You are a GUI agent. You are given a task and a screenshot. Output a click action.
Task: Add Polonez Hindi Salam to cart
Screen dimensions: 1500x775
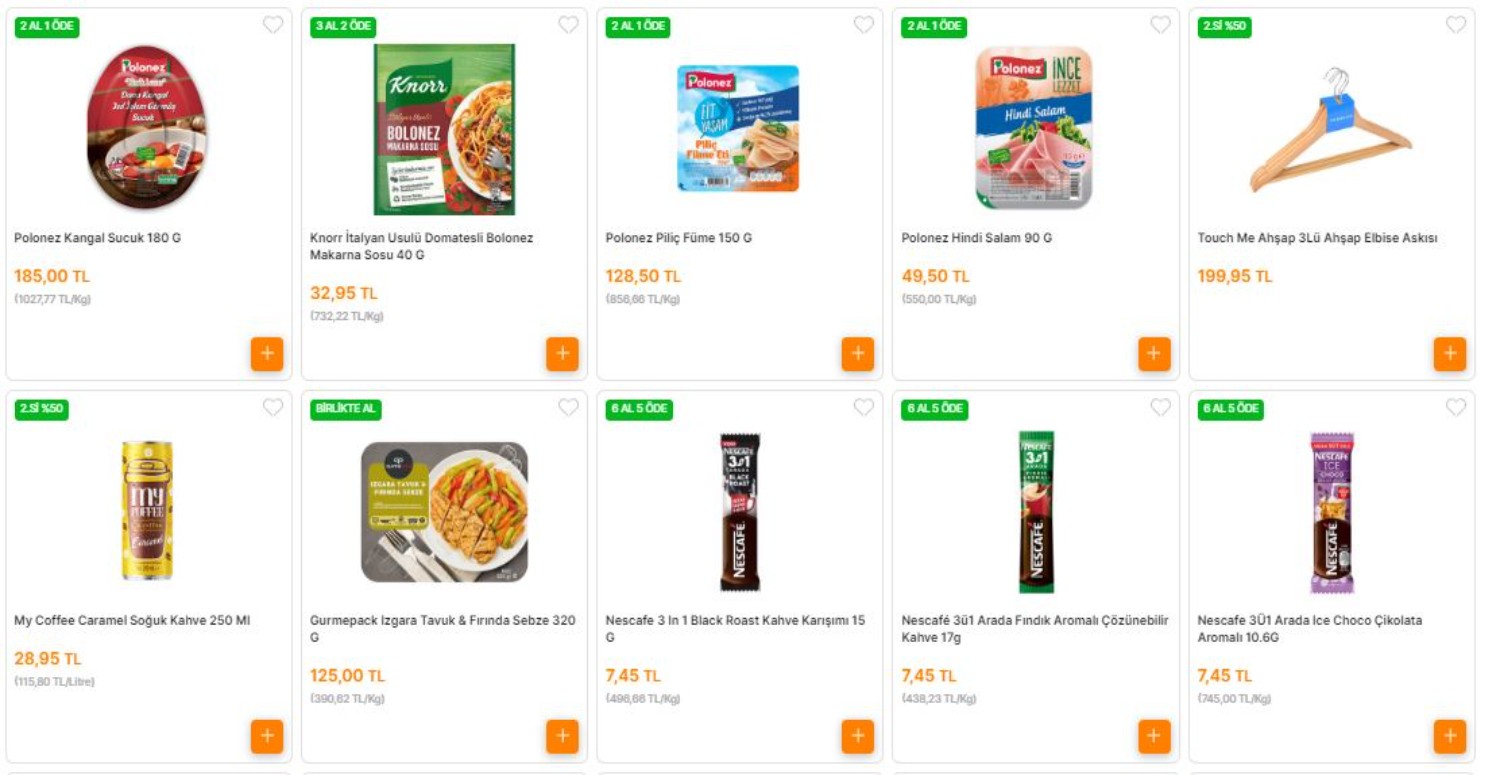[x=1153, y=354]
